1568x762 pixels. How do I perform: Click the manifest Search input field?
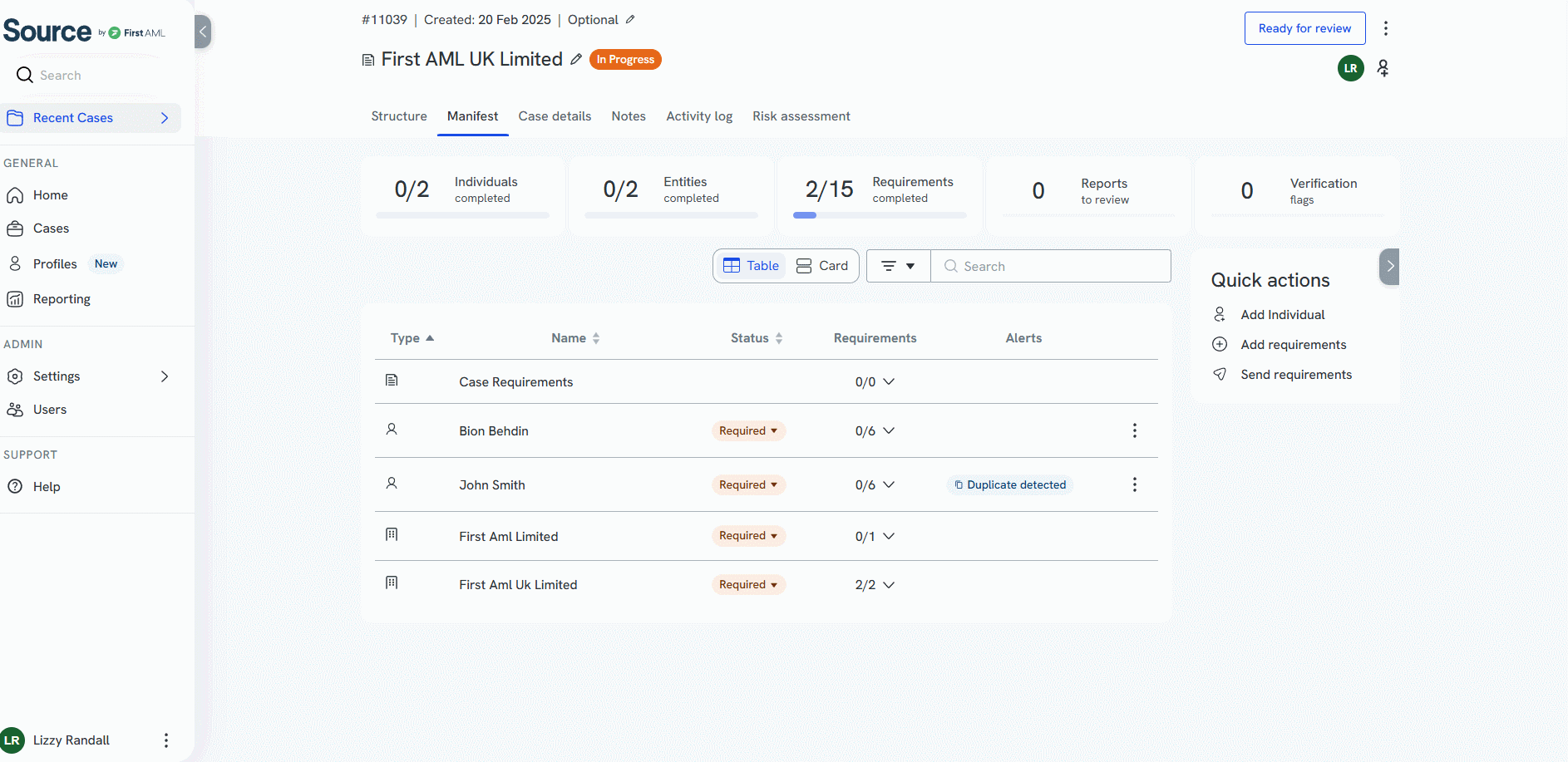point(1051,266)
